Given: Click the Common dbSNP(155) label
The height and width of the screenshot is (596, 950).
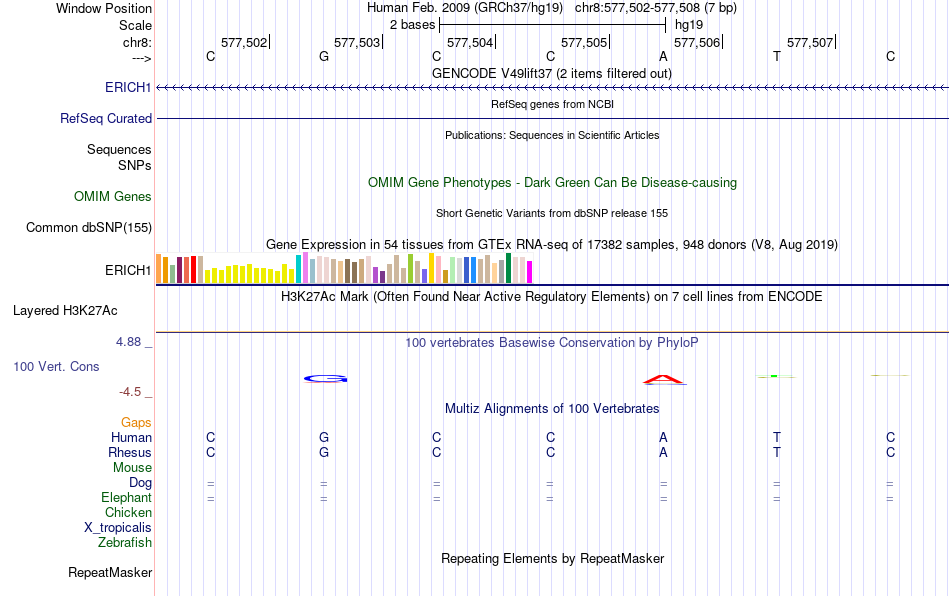Looking at the screenshot, I should 89,227.
